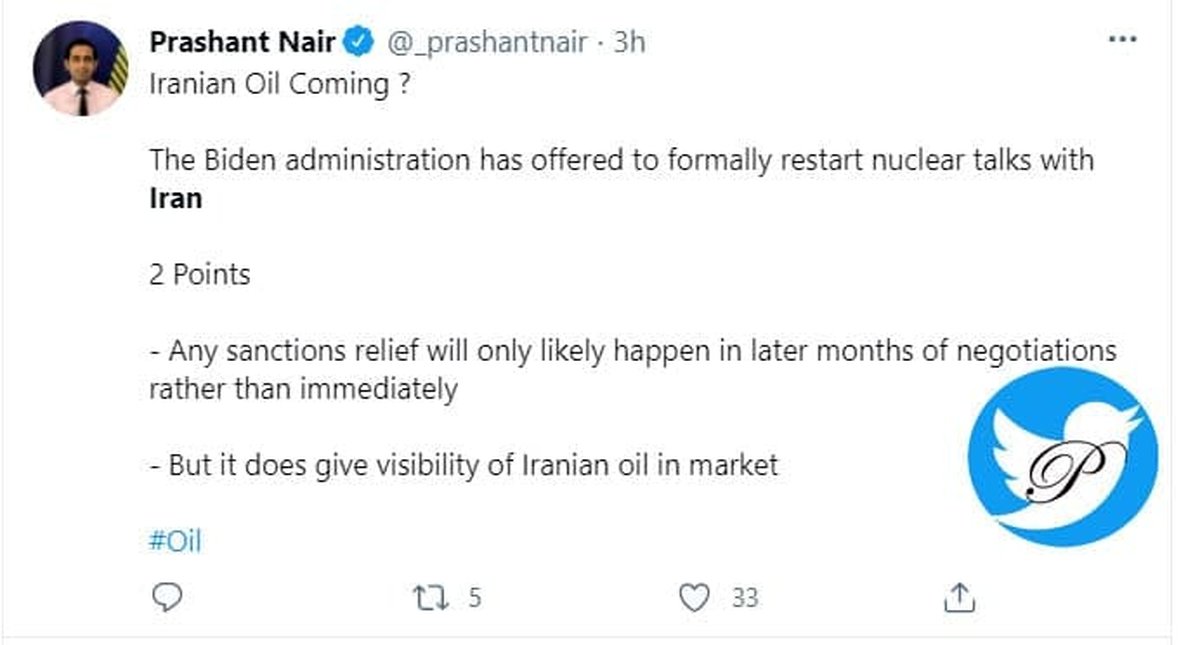Click the like count of 33
1200x645 pixels.
(744, 598)
